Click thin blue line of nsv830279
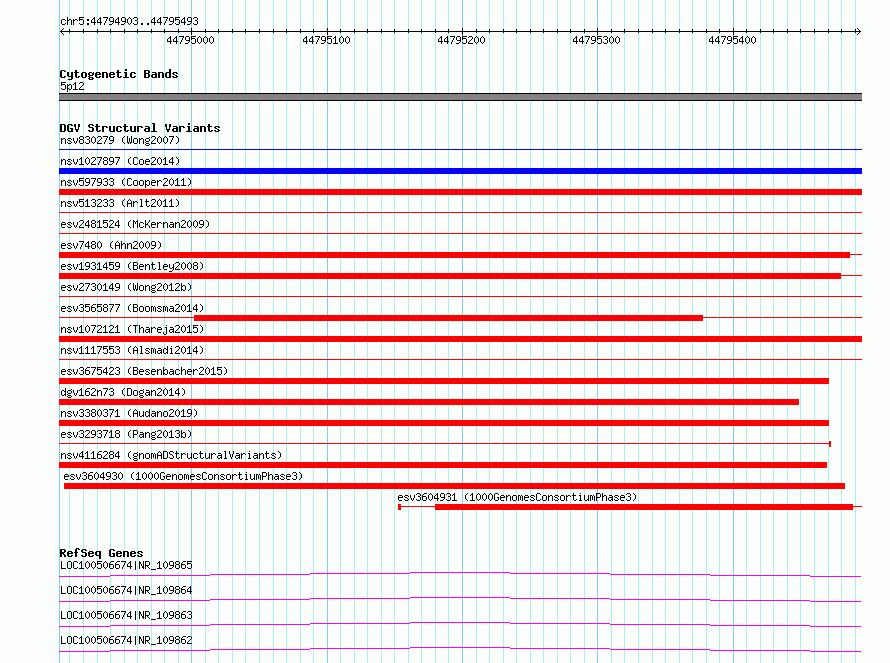The image size is (890, 663). pyautogui.click(x=460, y=150)
